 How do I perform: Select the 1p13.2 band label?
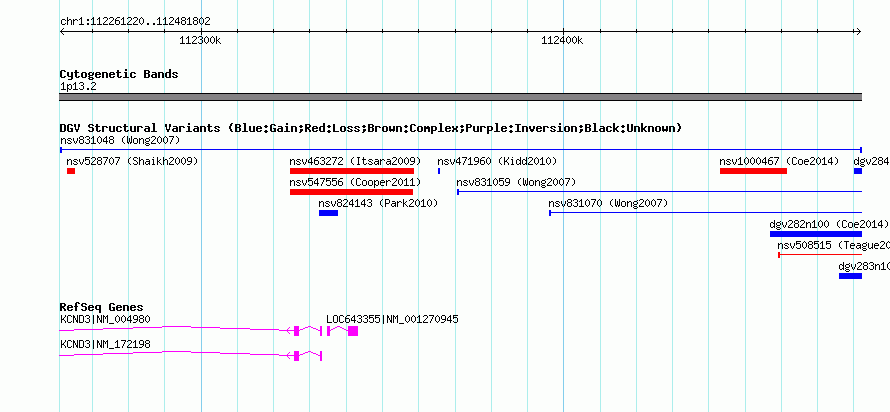78,86
